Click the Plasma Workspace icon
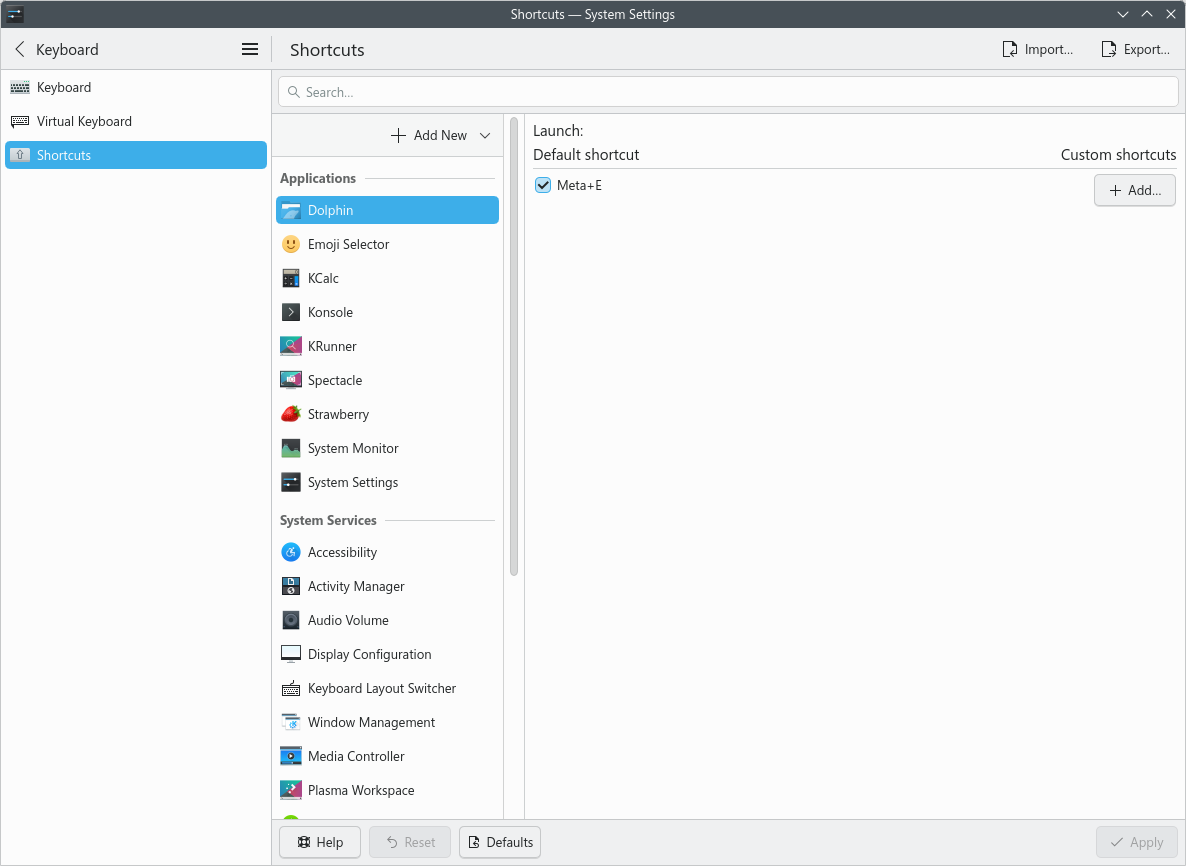Image resolution: width=1186 pixels, height=866 pixels. 291,790
